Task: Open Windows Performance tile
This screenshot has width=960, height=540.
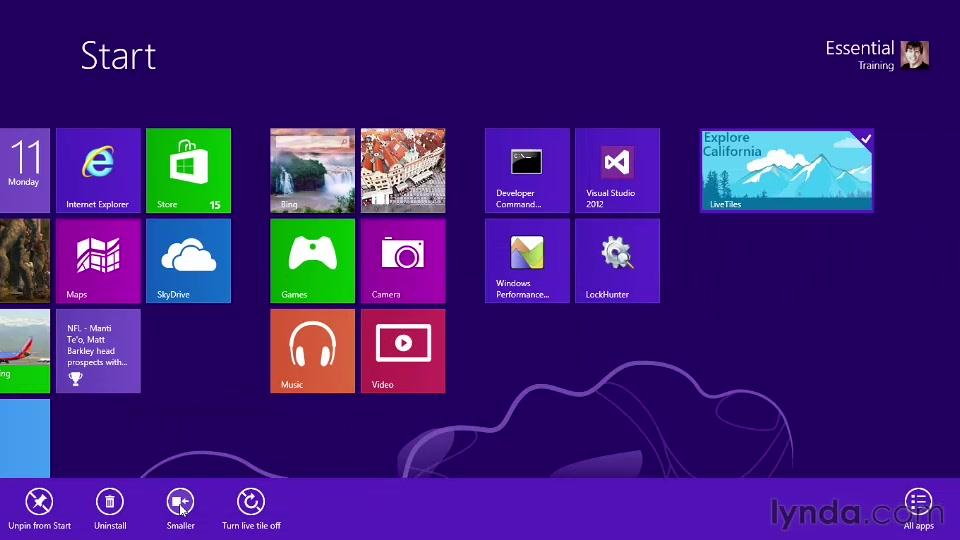Action: [527, 261]
